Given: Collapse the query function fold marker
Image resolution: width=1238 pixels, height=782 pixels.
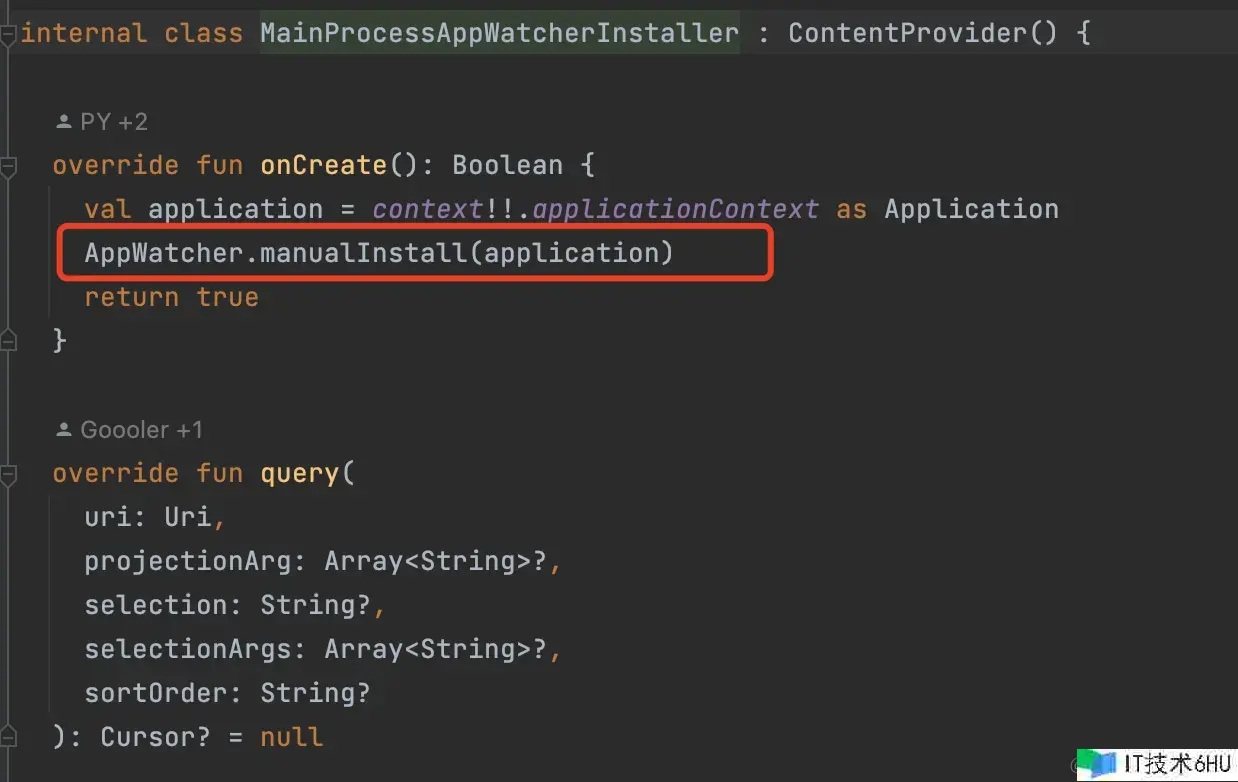Looking at the screenshot, I should (8, 475).
